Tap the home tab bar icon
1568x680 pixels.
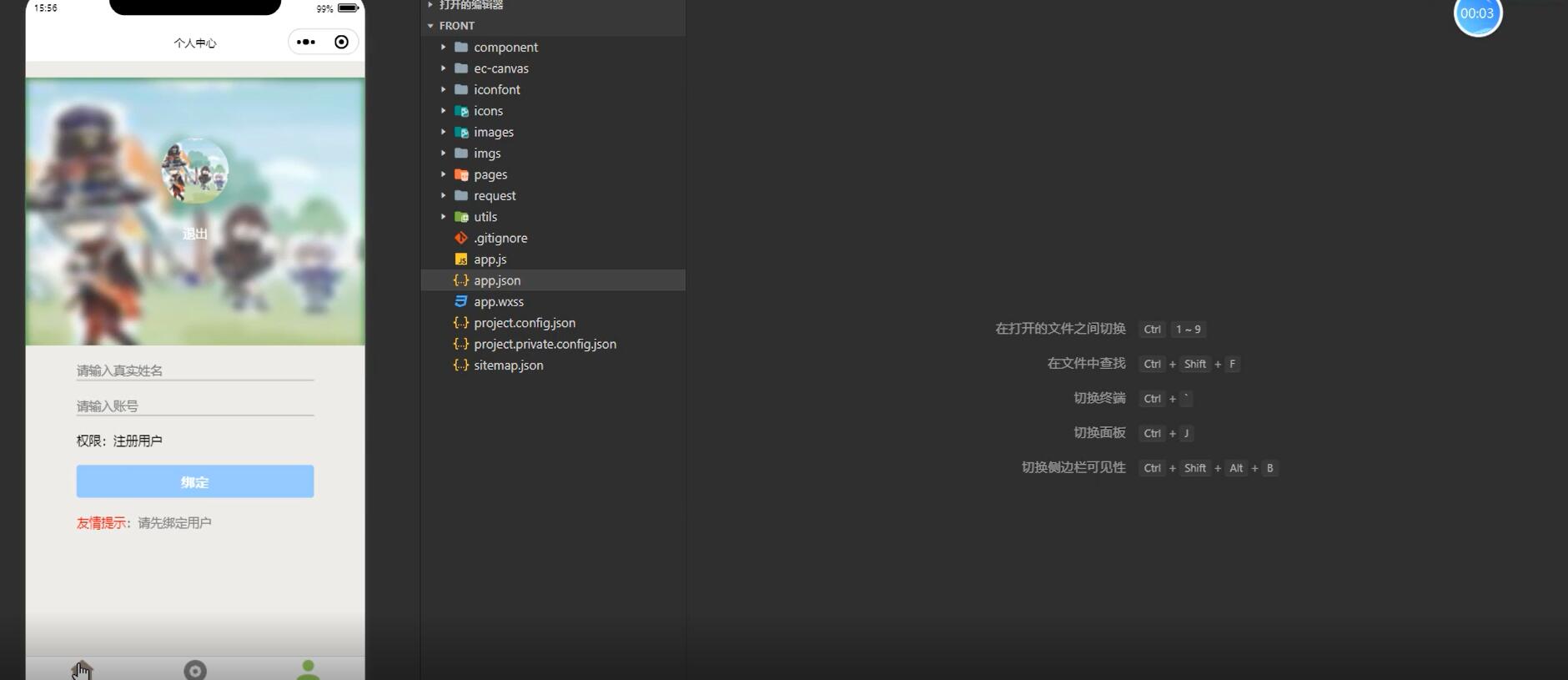tap(82, 670)
